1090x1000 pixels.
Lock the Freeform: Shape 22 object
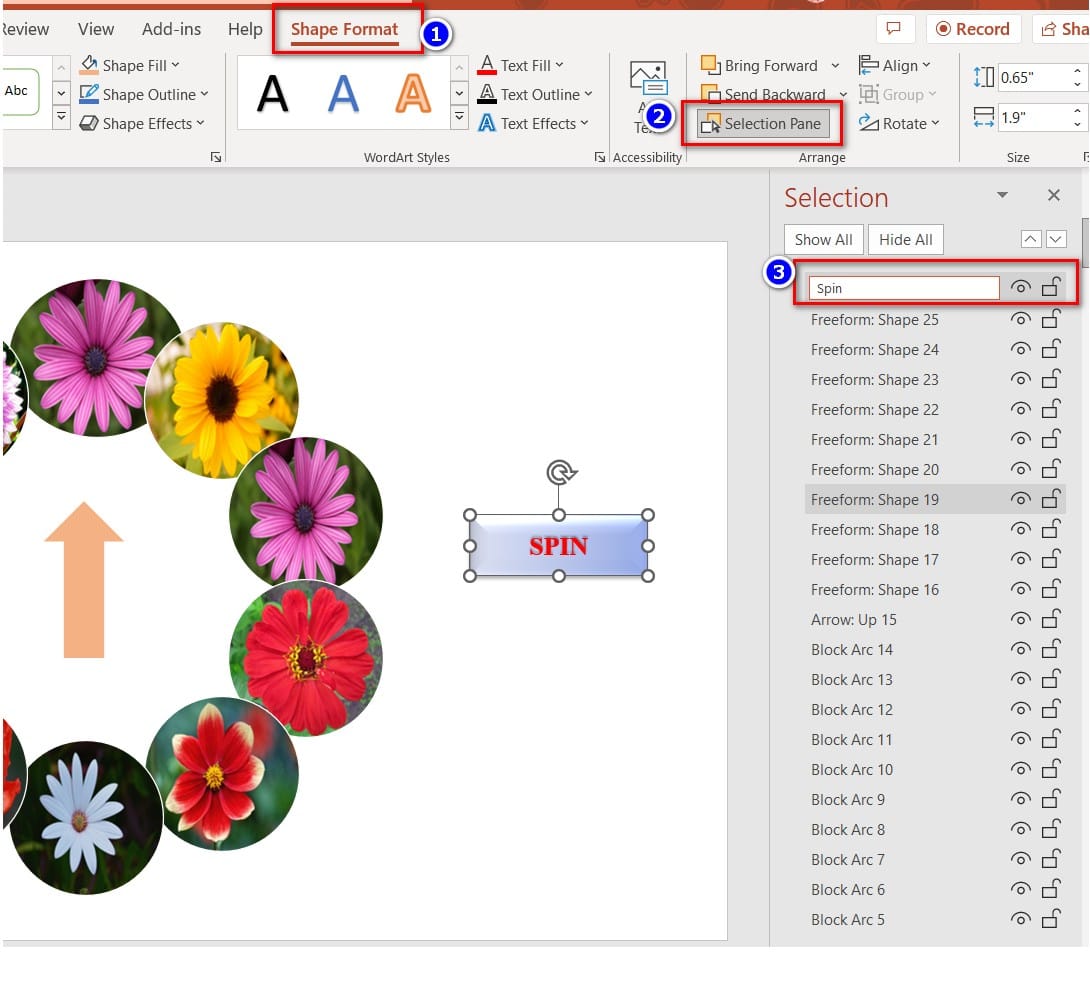(1051, 409)
